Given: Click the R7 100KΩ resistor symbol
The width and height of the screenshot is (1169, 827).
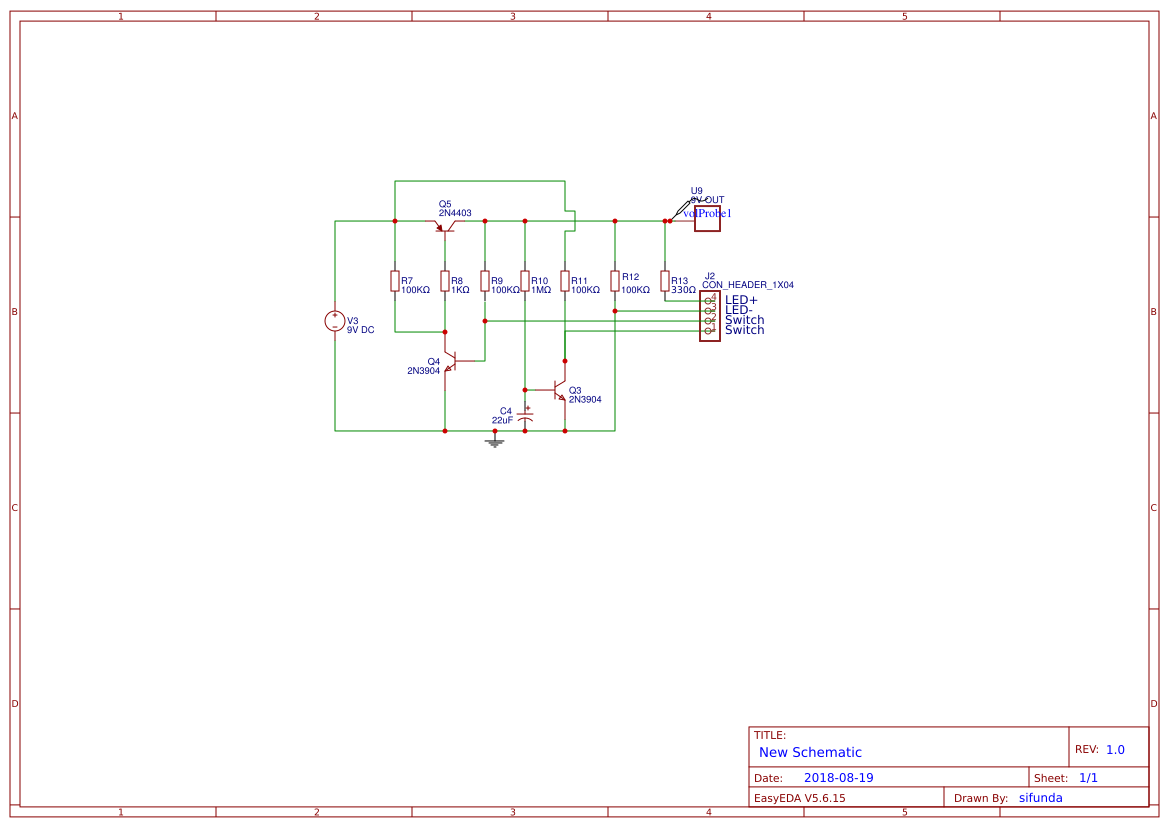Looking at the screenshot, I should pos(395,281).
